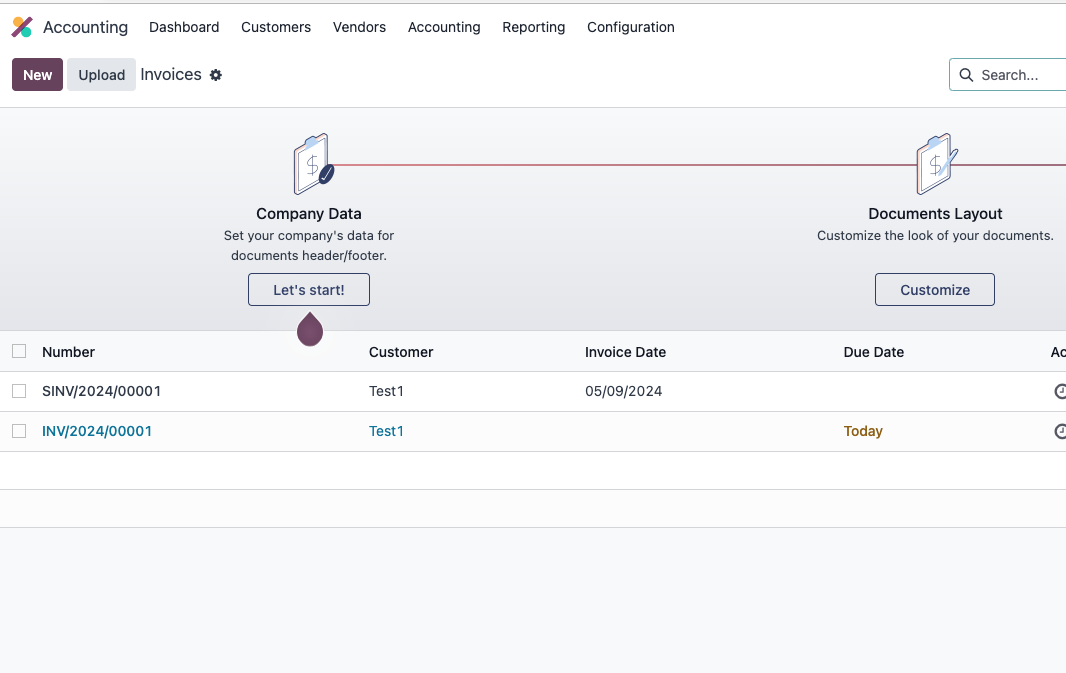Image resolution: width=1066 pixels, height=673 pixels.
Task: Tick the checkbox for SINV/2024/00001
Action: pyautogui.click(x=19, y=391)
